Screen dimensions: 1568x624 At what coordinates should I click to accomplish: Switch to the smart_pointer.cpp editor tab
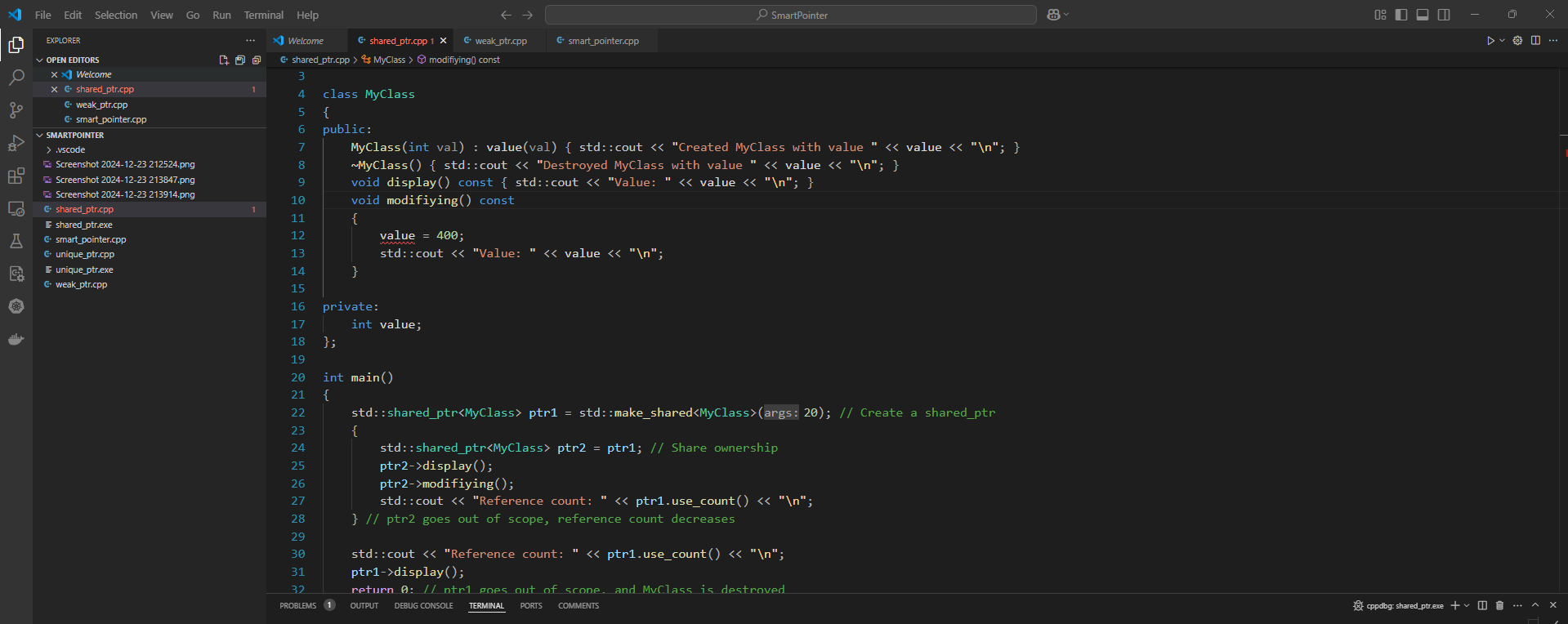click(x=604, y=40)
